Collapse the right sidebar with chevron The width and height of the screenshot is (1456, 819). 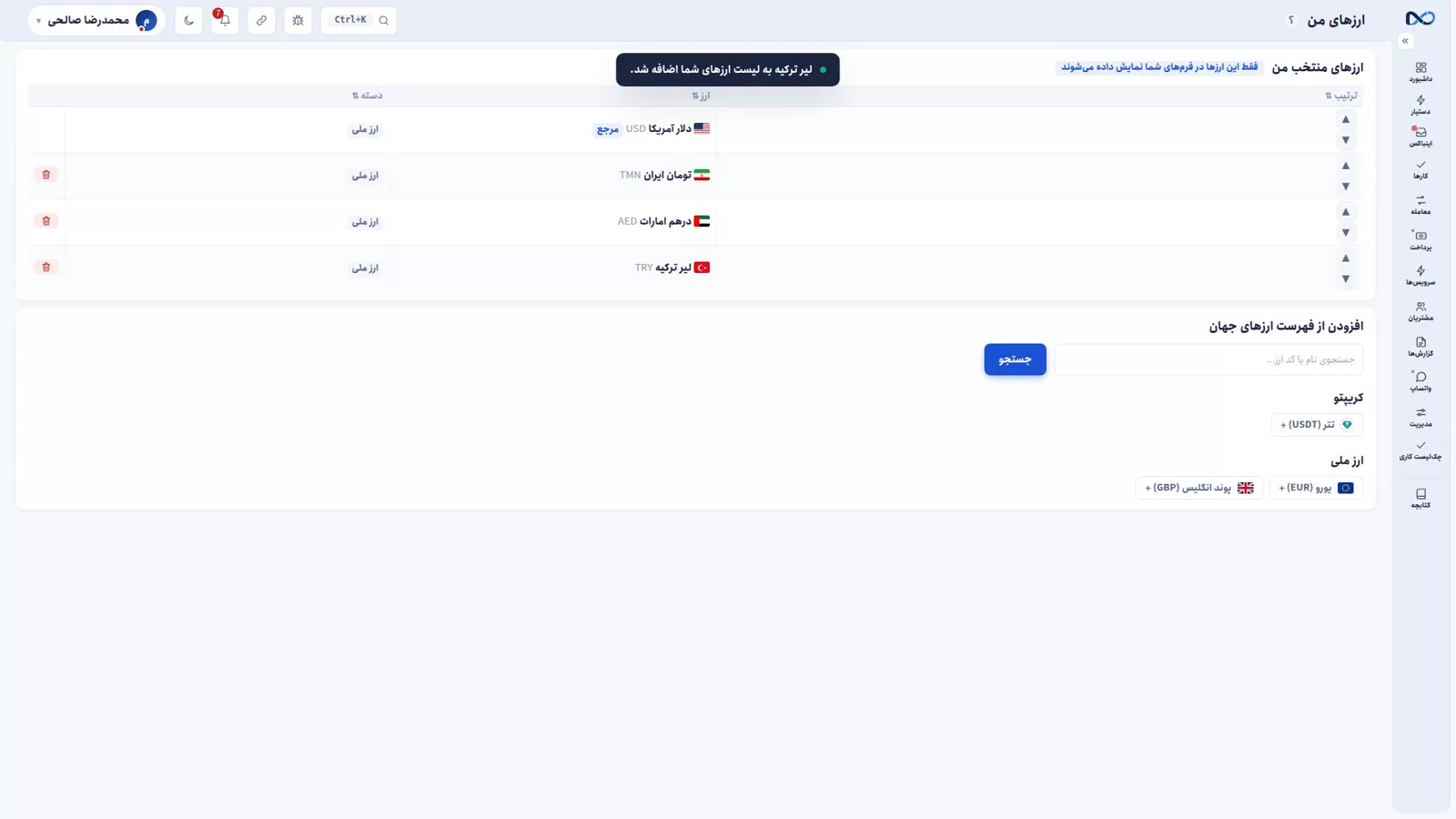point(1405,41)
